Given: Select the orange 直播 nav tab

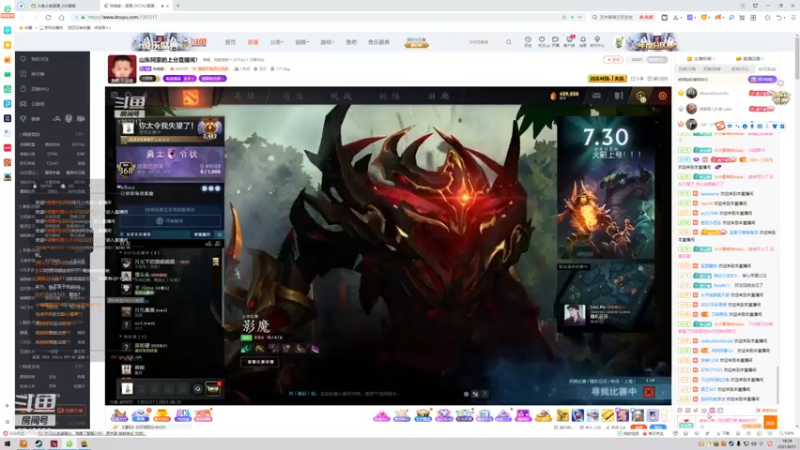Looking at the screenshot, I should click(253, 42).
